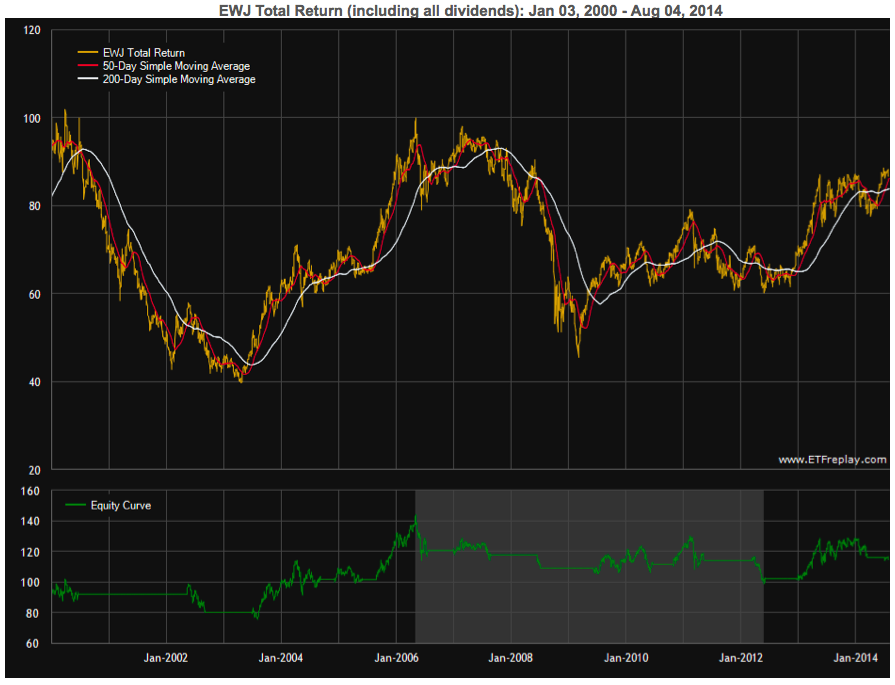The image size is (895, 685).
Task: Click the 160 label on the equity axis
Action: 30,491
